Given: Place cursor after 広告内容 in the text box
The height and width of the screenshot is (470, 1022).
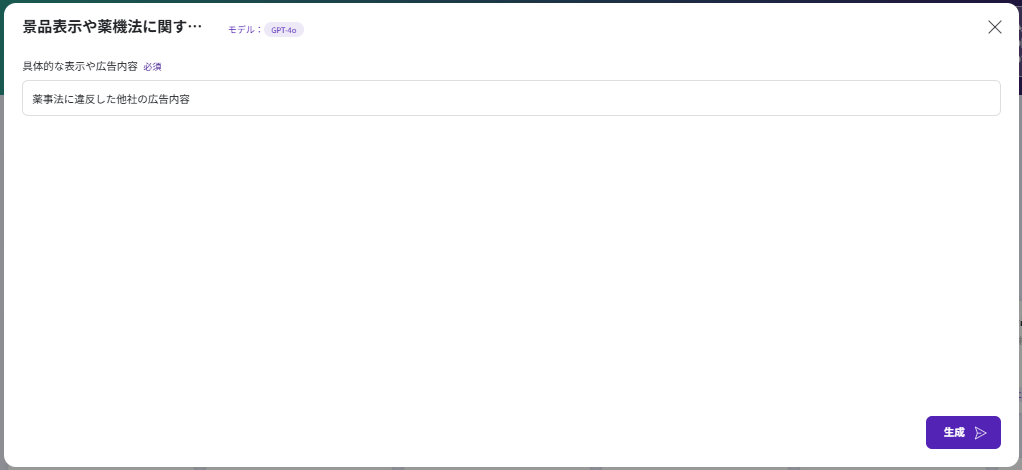Looking at the screenshot, I should pos(191,99).
